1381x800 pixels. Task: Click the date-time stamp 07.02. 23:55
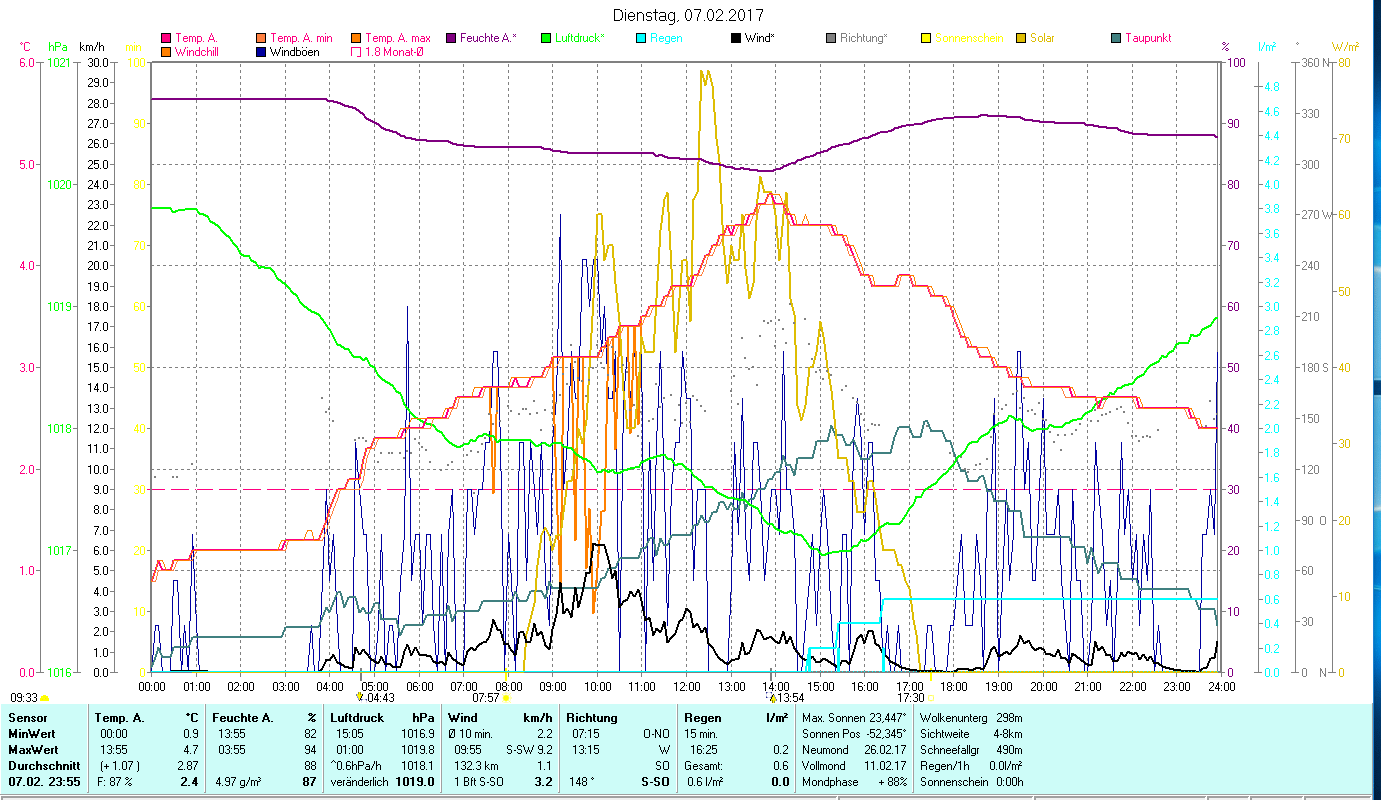coord(44,781)
